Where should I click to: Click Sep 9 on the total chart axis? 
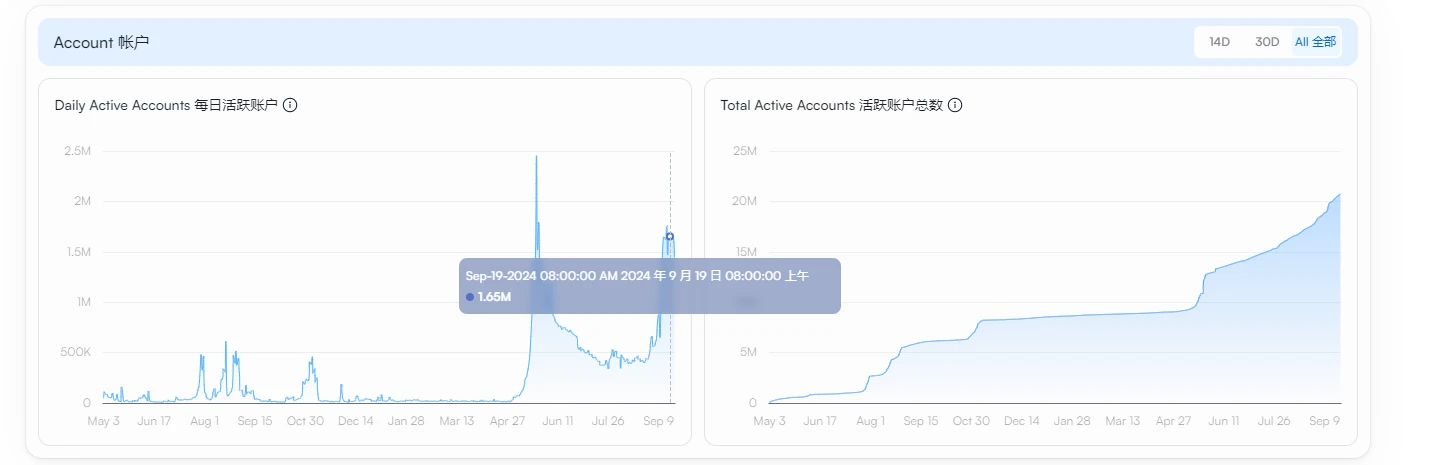1324,421
